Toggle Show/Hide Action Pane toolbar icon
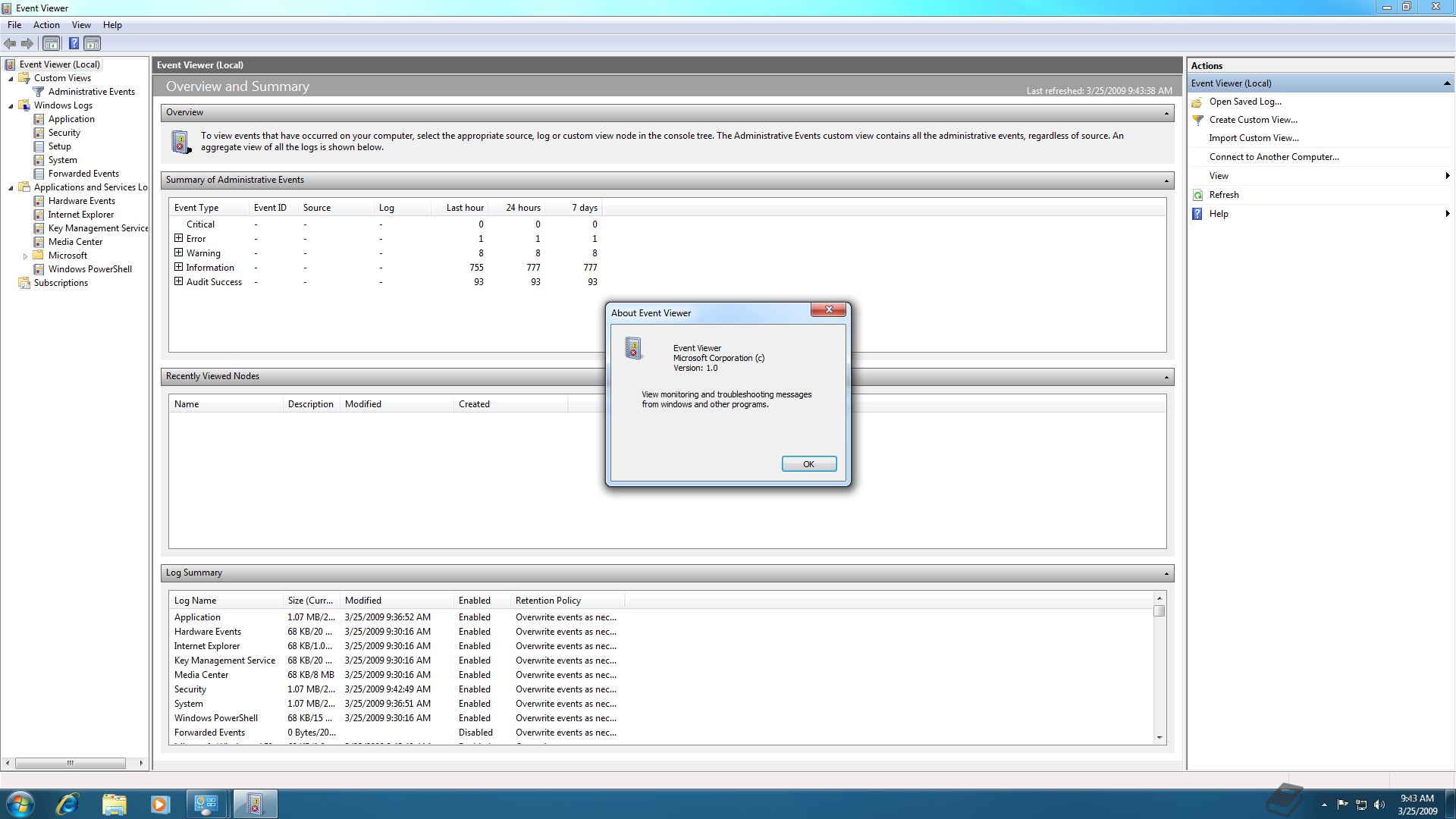This screenshot has width=1456, height=819. (x=93, y=43)
